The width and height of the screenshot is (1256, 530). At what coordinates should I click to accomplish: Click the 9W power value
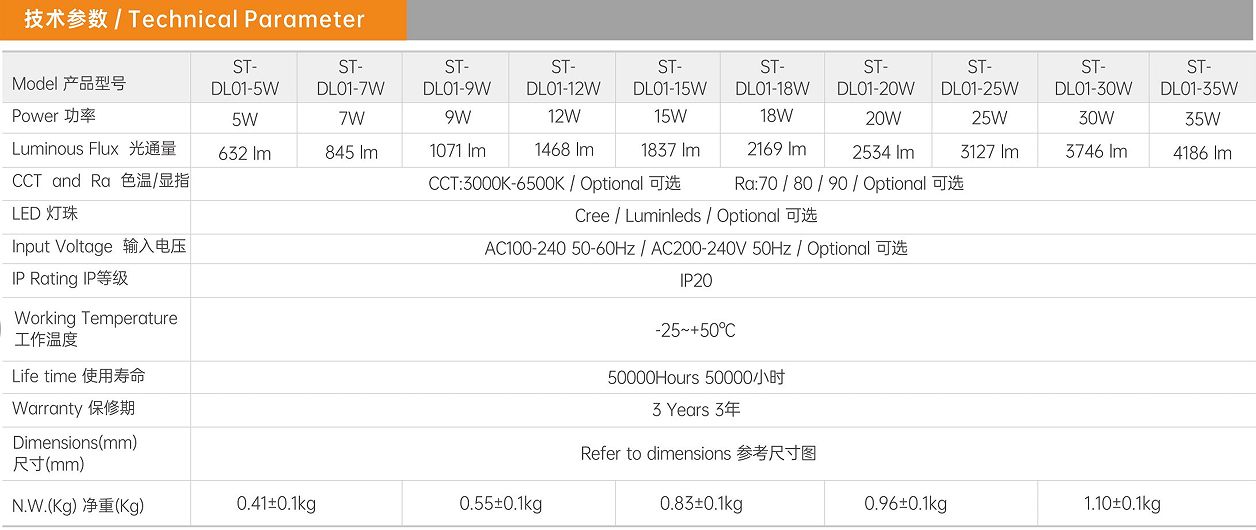tap(457, 117)
